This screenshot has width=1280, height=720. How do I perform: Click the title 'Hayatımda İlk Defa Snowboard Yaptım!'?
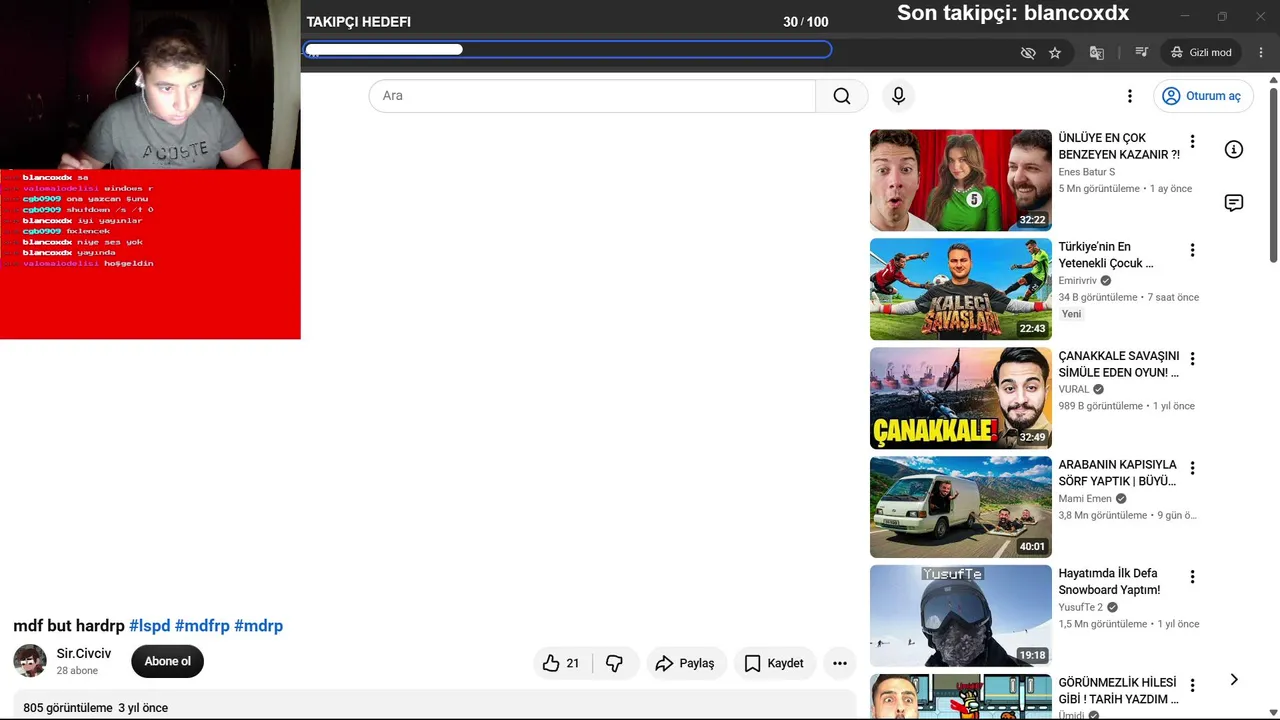pyautogui.click(x=1109, y=582)
